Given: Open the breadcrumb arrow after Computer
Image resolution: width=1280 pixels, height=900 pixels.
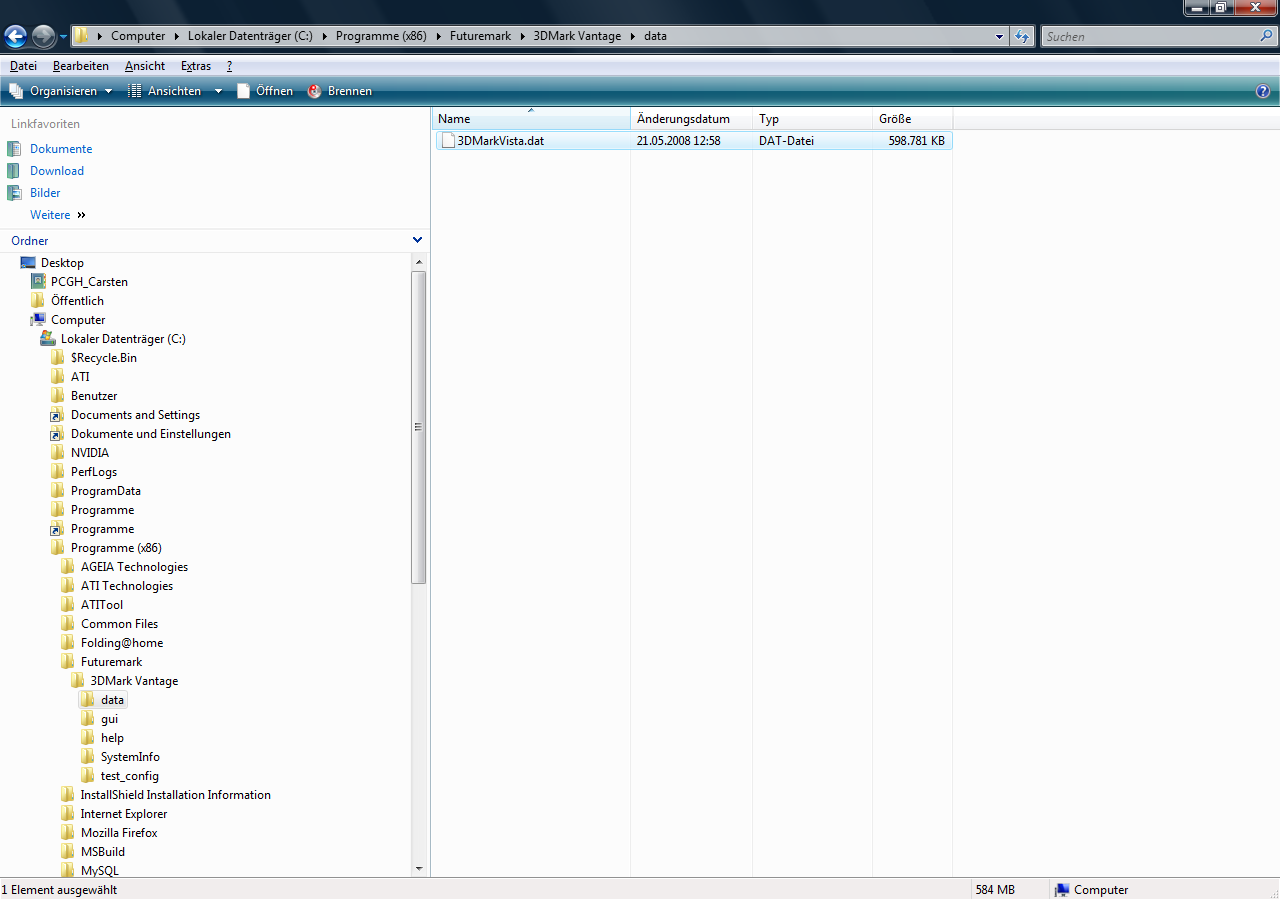Looking at the screenshot, I should [177, 36].
